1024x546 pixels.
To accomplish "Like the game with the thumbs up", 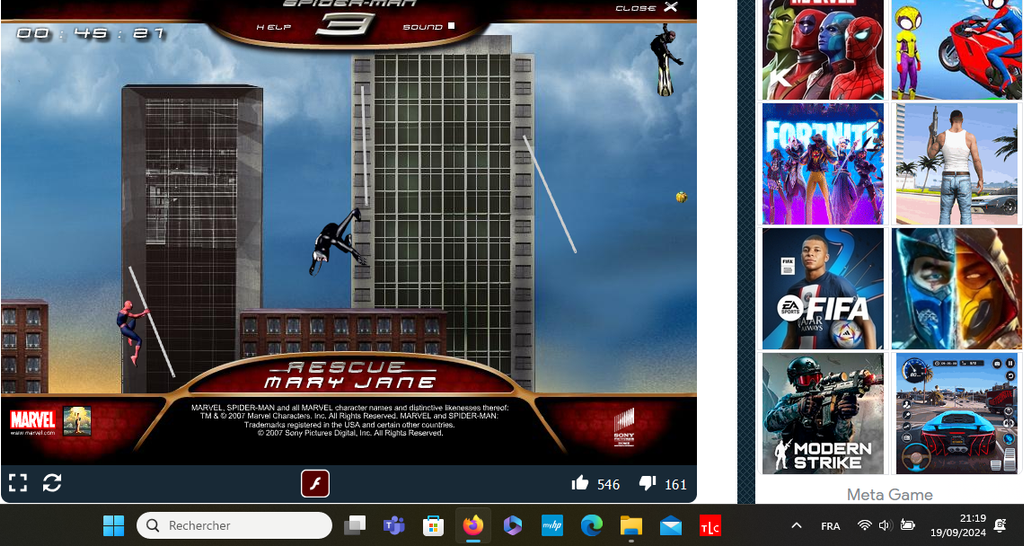I will tap(580, 484).
